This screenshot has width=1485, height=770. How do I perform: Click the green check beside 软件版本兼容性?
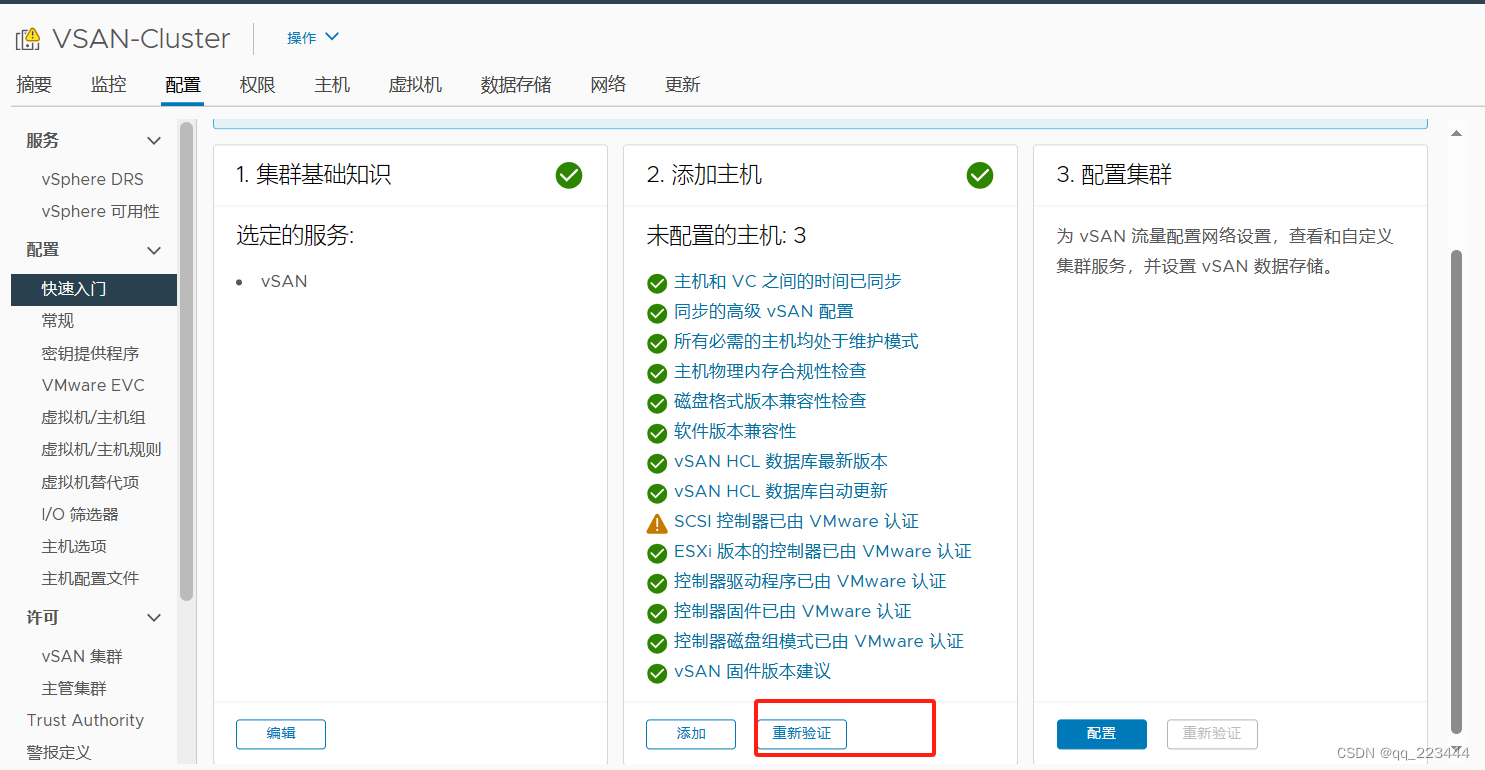[x=657, y=432]
